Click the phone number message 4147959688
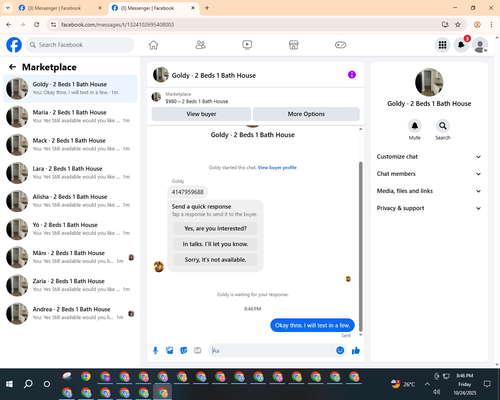The width and height of the screenshot is (500, 400). pyautogui.click(x=187, y=192)
